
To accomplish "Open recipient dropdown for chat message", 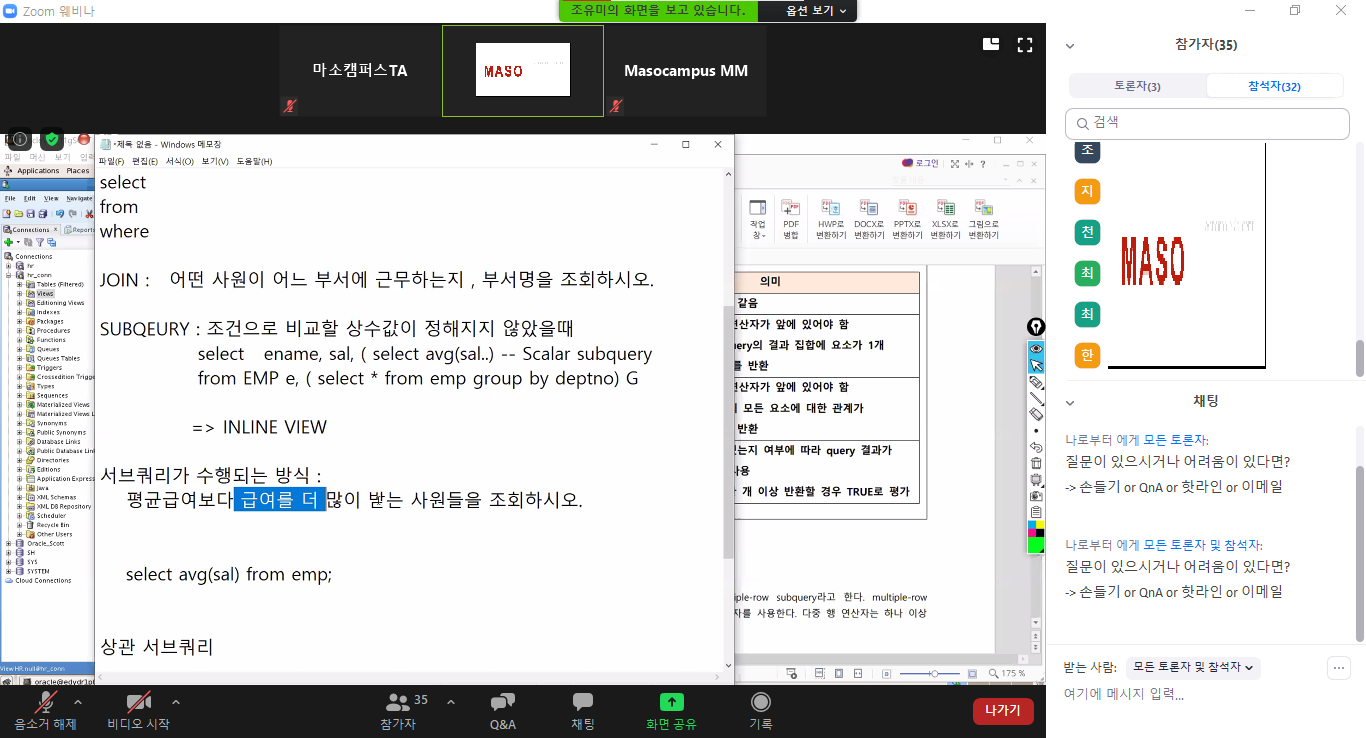I will coord(1192,666).
